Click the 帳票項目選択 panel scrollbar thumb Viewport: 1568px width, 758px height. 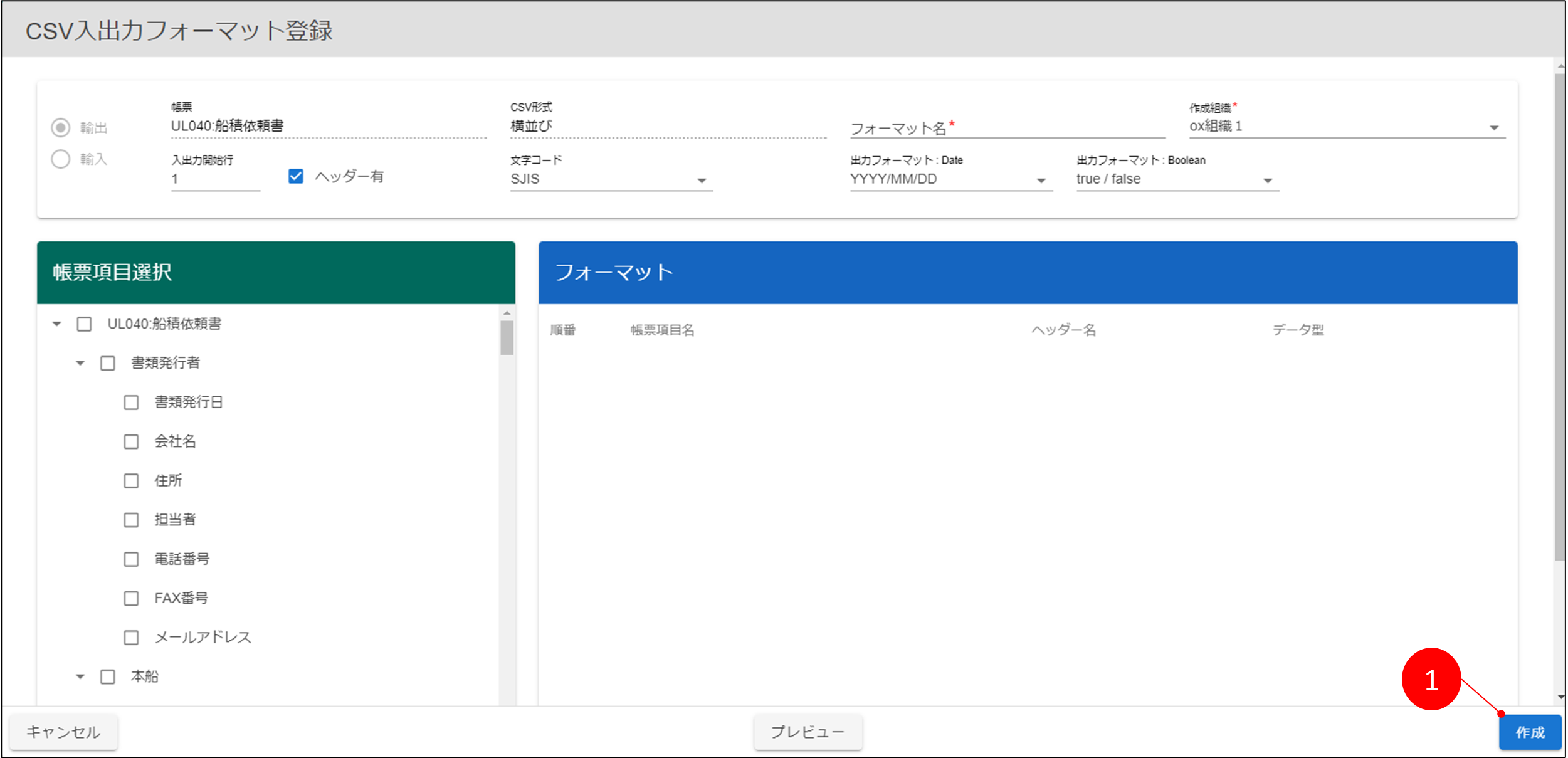(507, 338)
